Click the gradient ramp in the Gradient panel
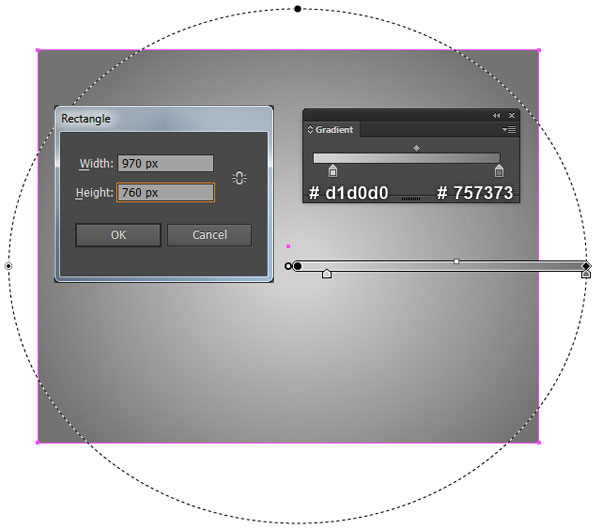Screen dimensions: 600x528 pyautogui.click(x=407, y=158)
